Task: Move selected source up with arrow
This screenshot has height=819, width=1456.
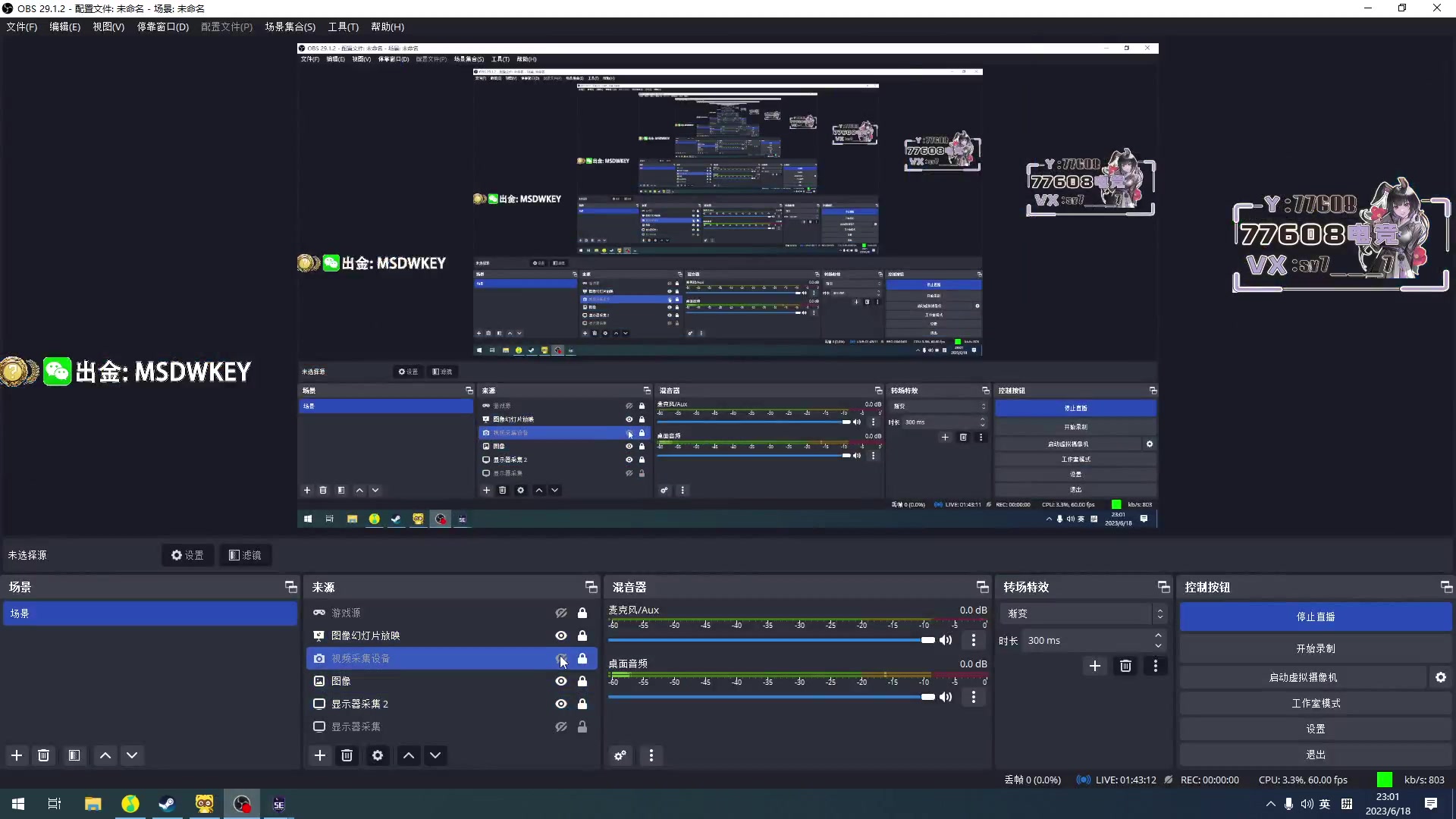Action: (408, 755)
